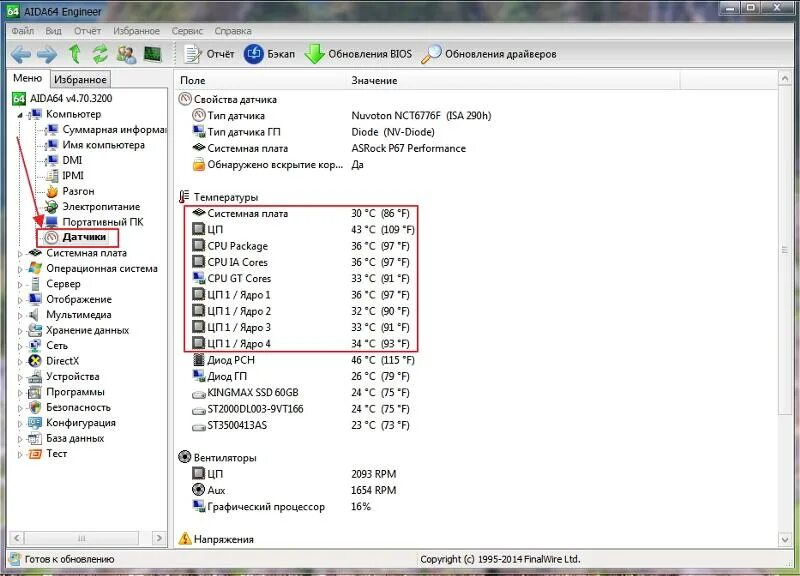Click KINGMAX SSD 60GB drive icon
Screen dimensions: 800x576
pos(198,393)
